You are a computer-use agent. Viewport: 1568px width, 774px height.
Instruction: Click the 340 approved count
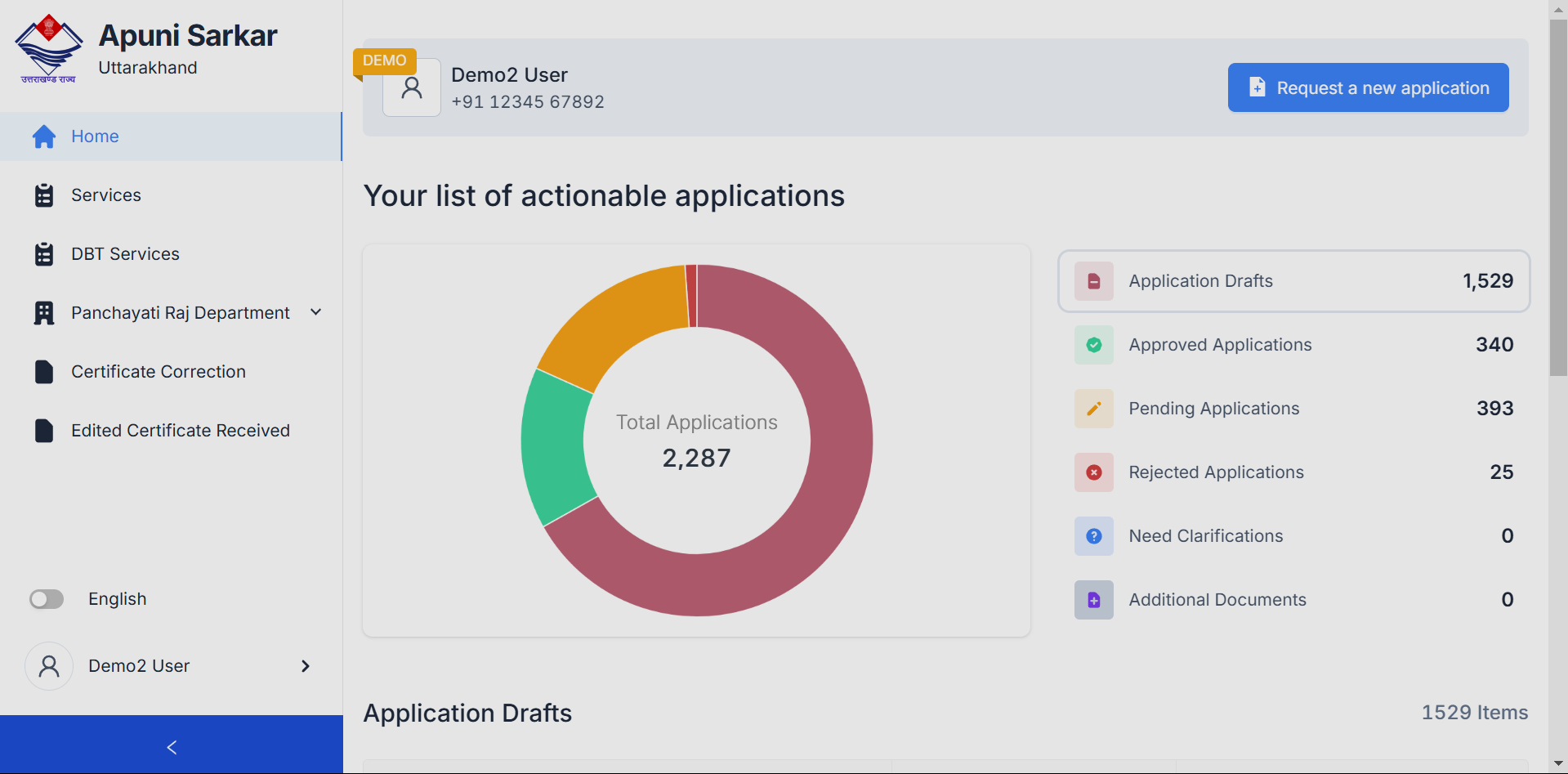[x=1494, y=345]
